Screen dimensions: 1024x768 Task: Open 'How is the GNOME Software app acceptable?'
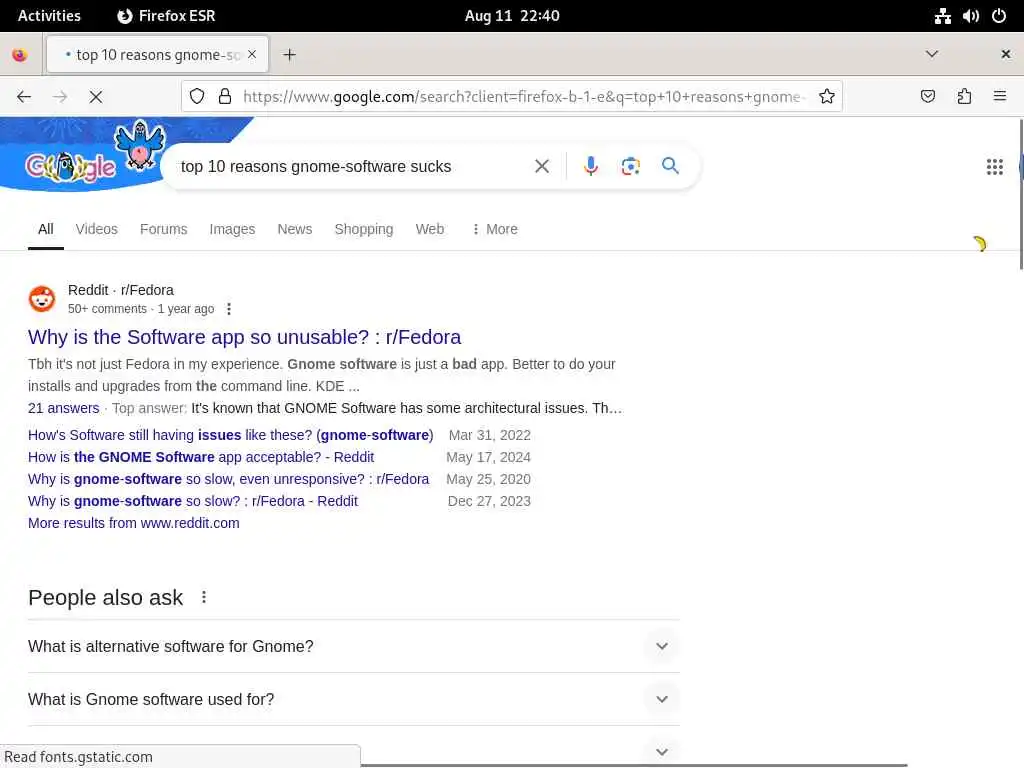point(201,457)
